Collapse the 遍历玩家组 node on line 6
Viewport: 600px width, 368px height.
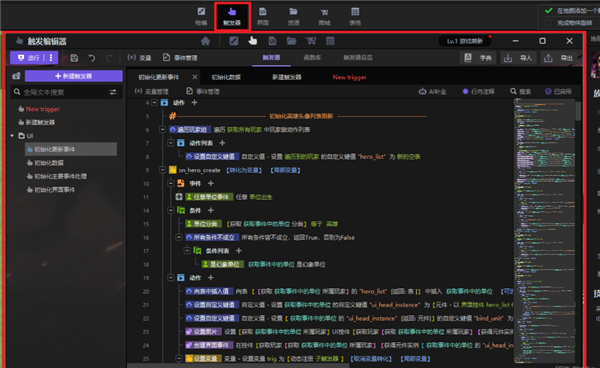[162, 129]
